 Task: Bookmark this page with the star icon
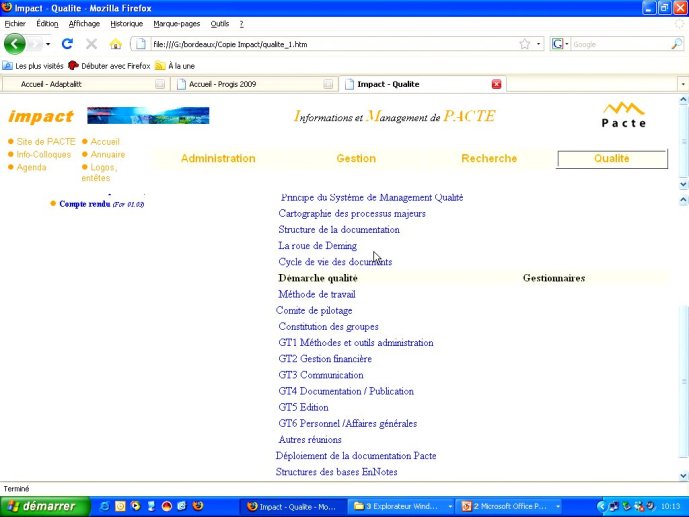click(525, 44)
